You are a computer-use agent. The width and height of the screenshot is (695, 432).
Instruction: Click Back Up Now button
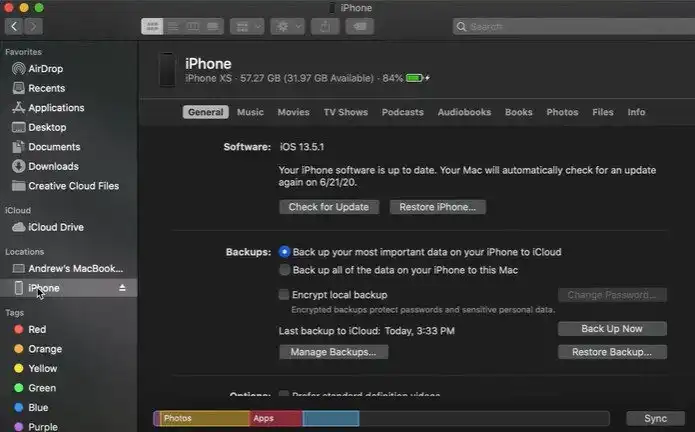[x=612, y=329]
